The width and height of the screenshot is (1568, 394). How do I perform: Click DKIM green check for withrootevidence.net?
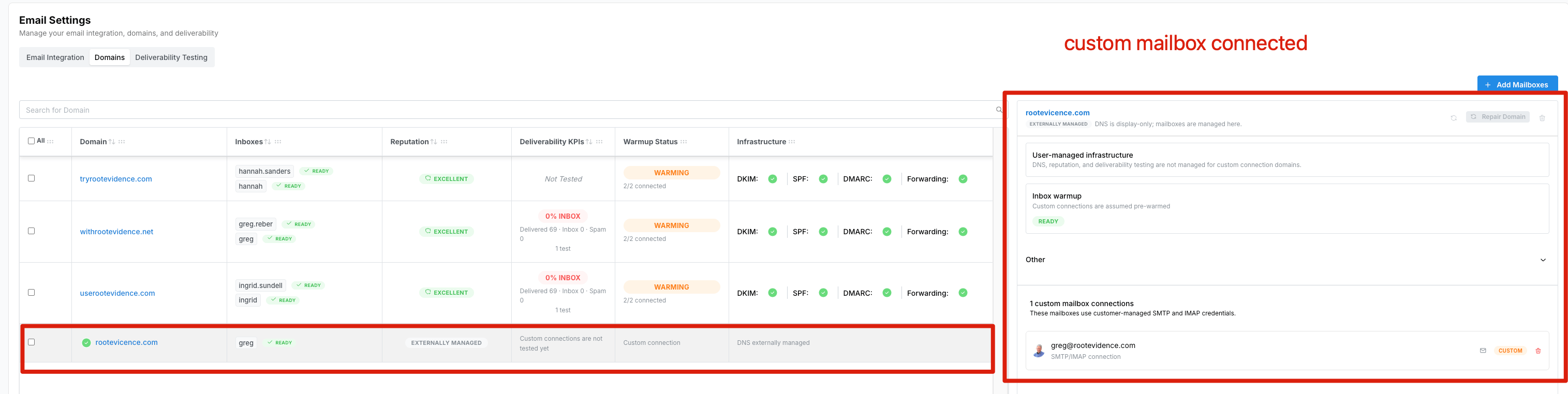pos(773,232)
